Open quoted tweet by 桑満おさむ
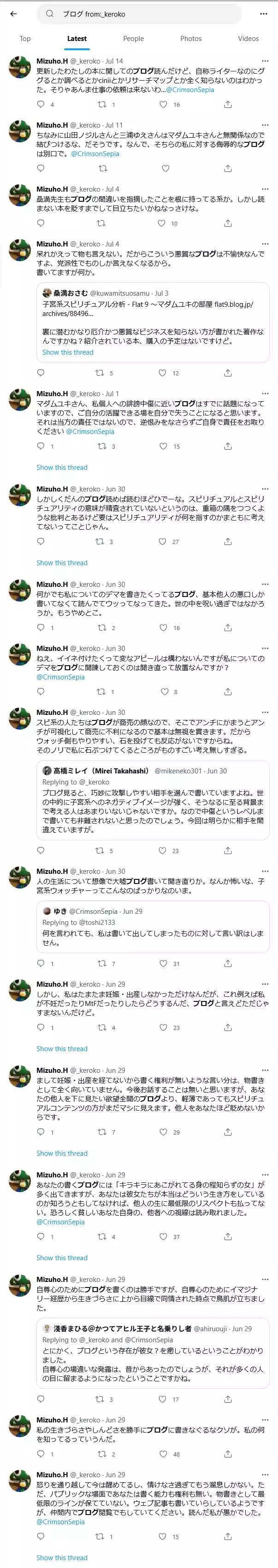 click(153, 322)
